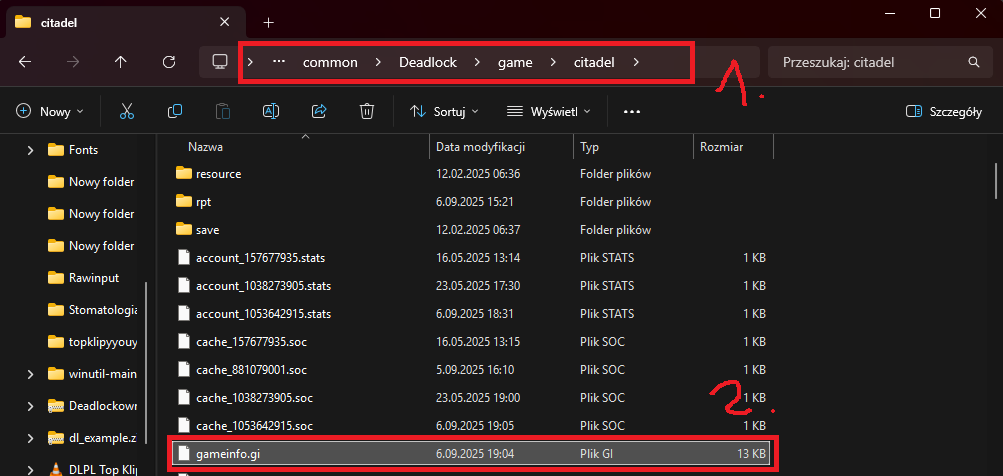Toggle the Szczegóły details pane

click(944, 111)
